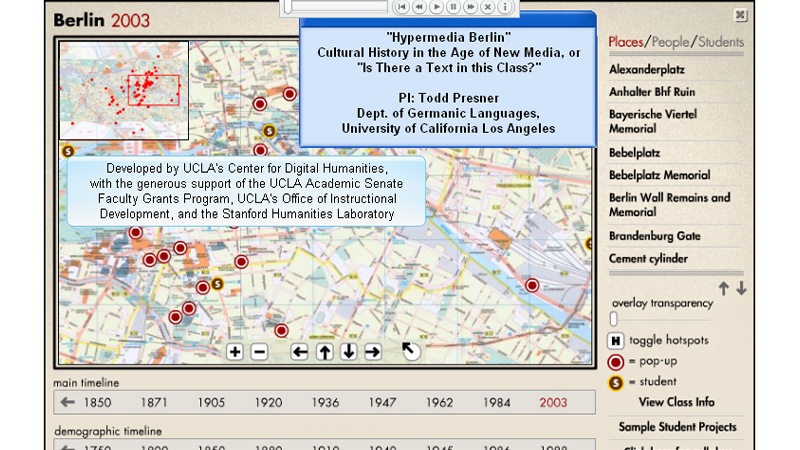Jump to 1920 on main timeline
800x450 pixels.
click(268, 403)
